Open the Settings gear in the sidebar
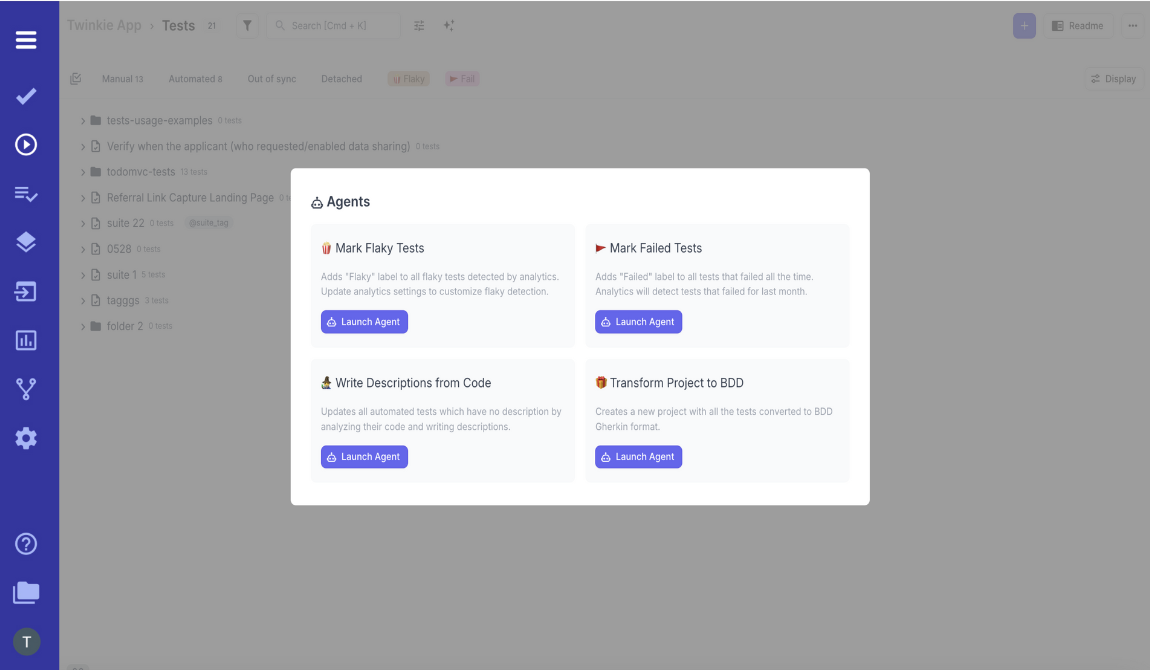Screen dimensions: 1150x670 click(x=28, y=438)
